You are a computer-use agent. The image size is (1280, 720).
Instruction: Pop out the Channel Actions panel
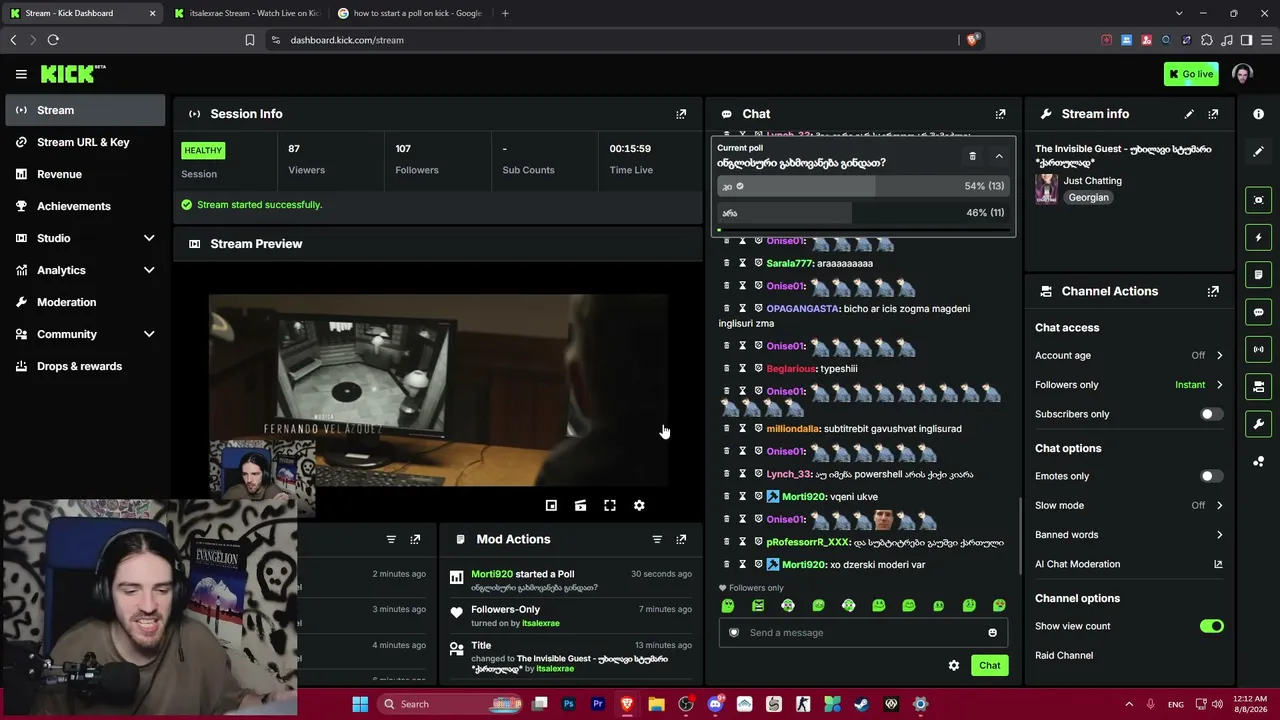point(1213,291)
